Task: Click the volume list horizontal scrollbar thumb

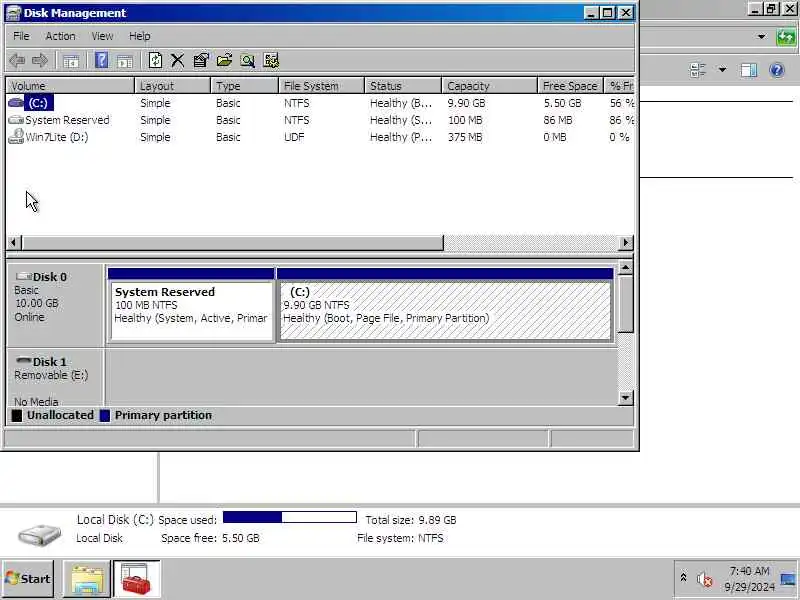Action: pyautogui.click(x=233, y=243)
